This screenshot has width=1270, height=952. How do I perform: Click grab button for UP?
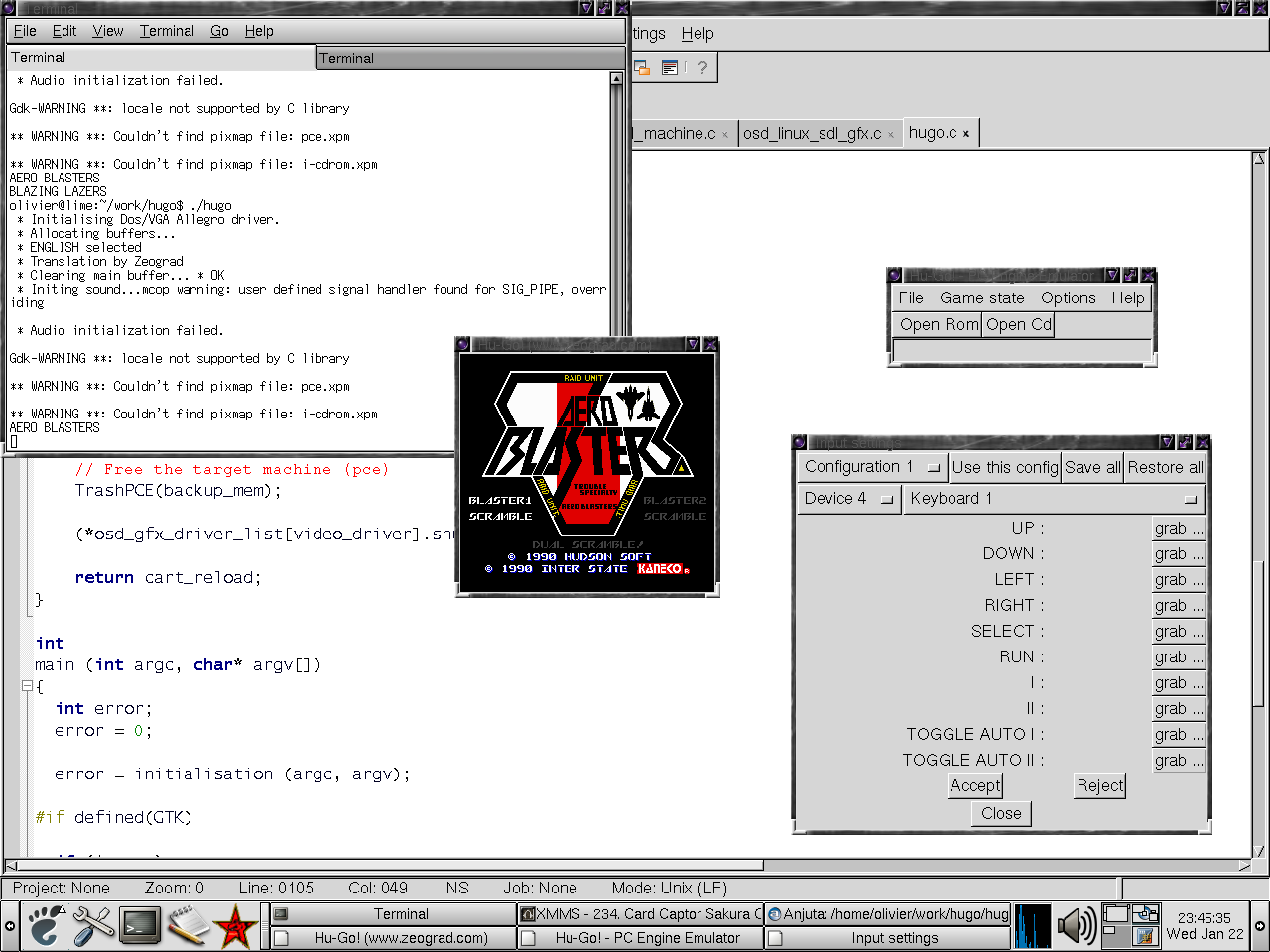(x=1178, y=529)
